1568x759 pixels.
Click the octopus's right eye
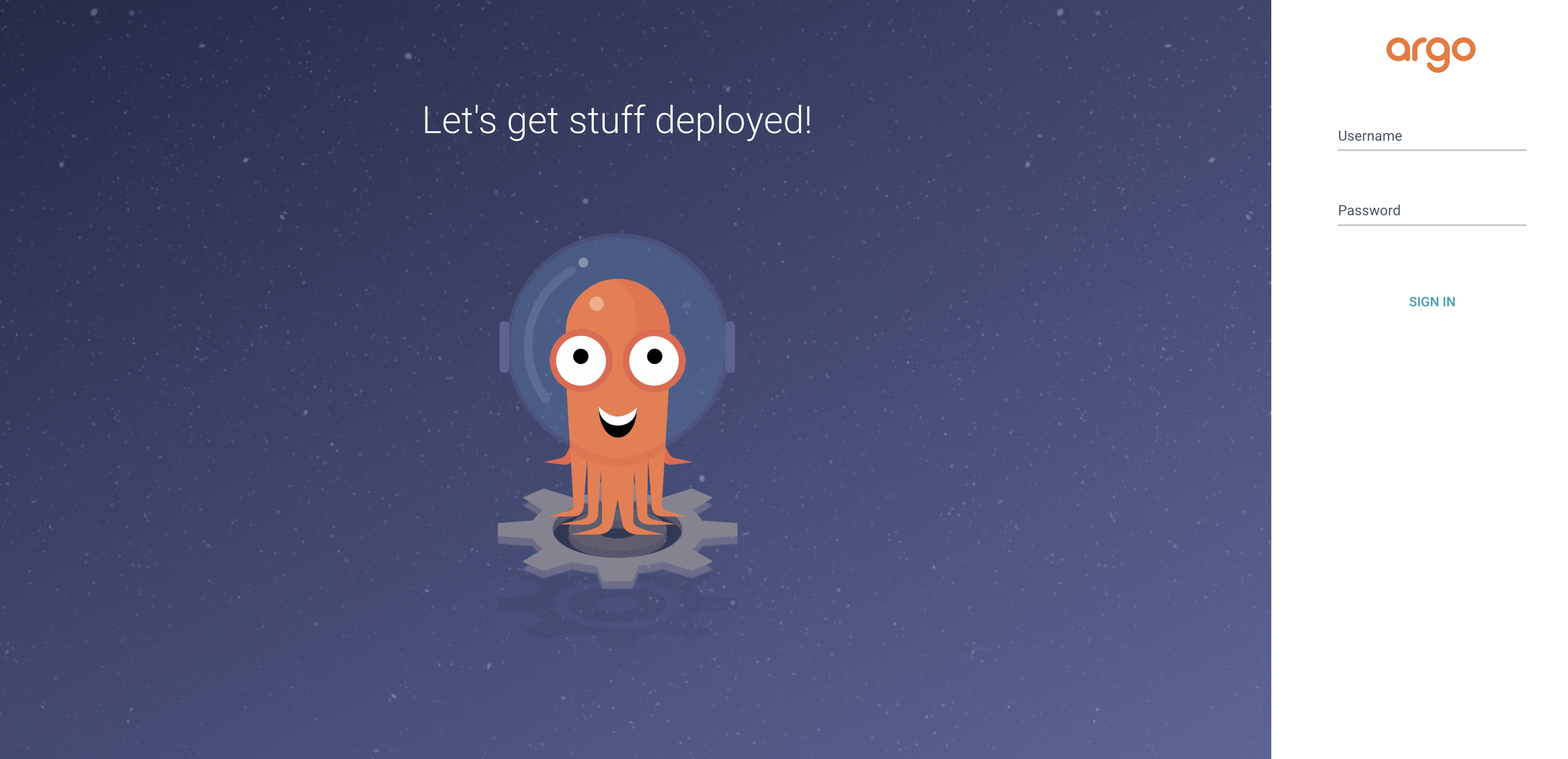point(654,358)
